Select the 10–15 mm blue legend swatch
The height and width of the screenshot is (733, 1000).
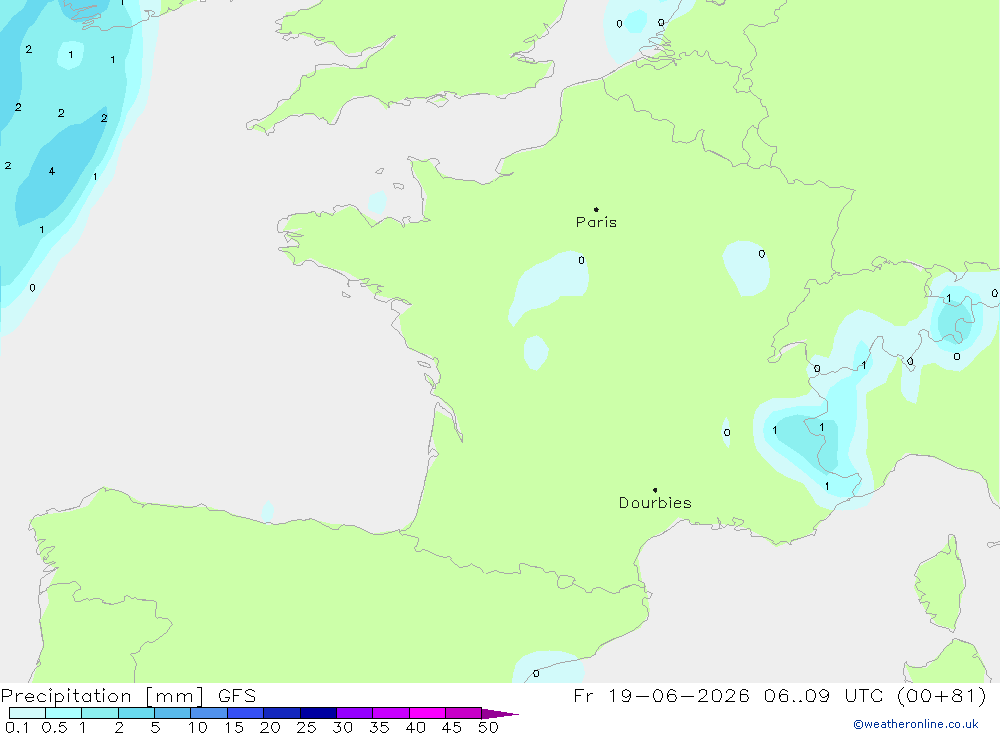[x=209, y=713]
